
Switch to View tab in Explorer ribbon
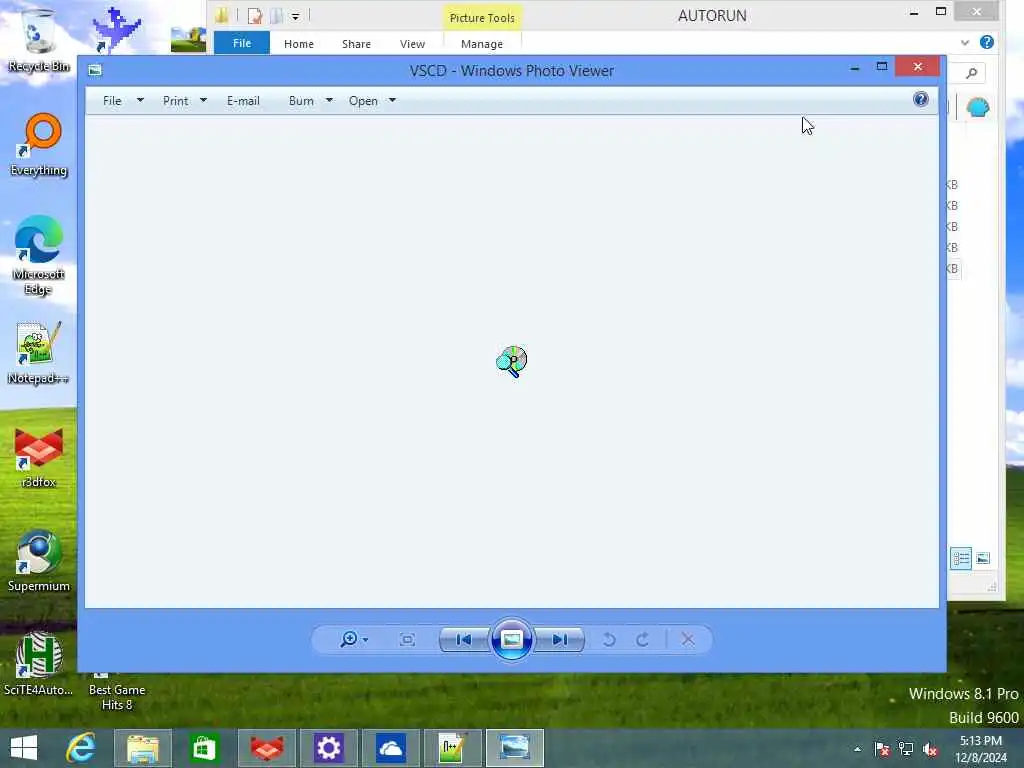pos(412,44)
